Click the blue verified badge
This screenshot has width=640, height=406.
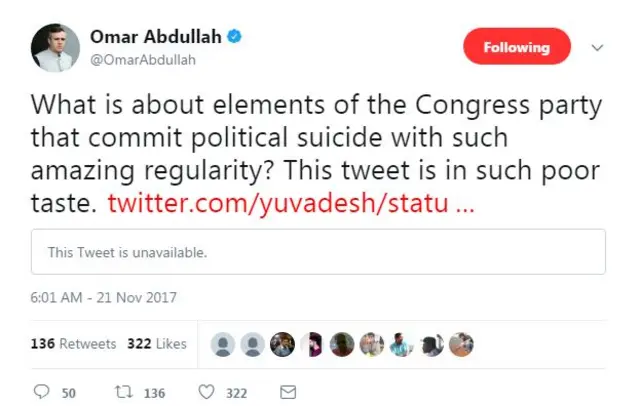point(234,37)
